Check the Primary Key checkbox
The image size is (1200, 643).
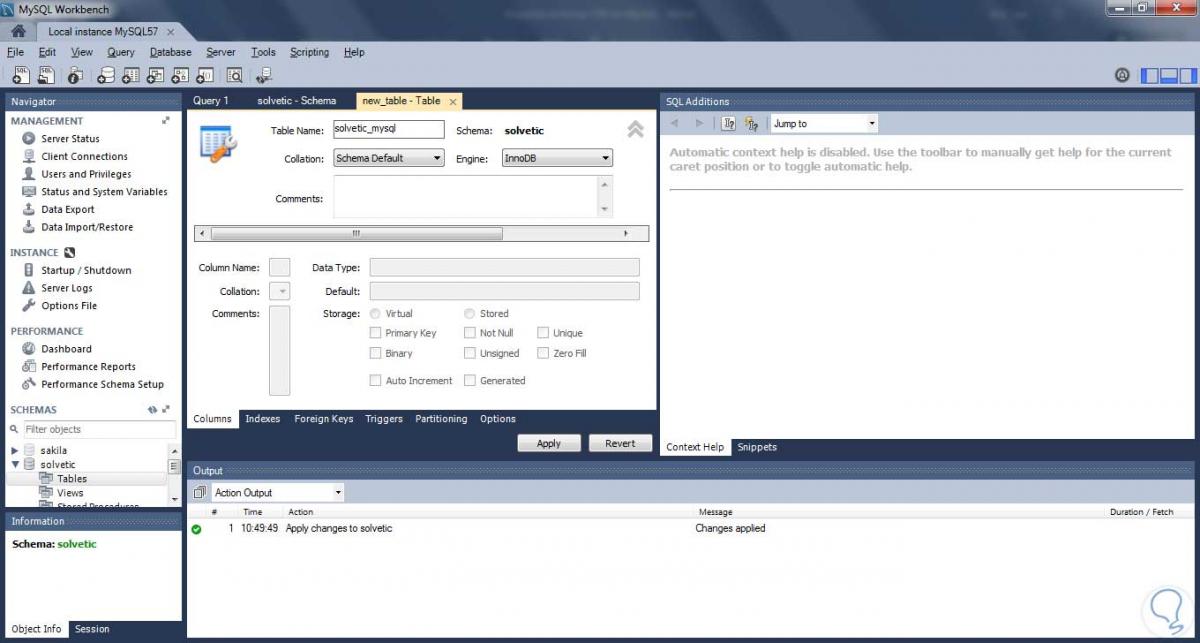(x=375, y=333)
